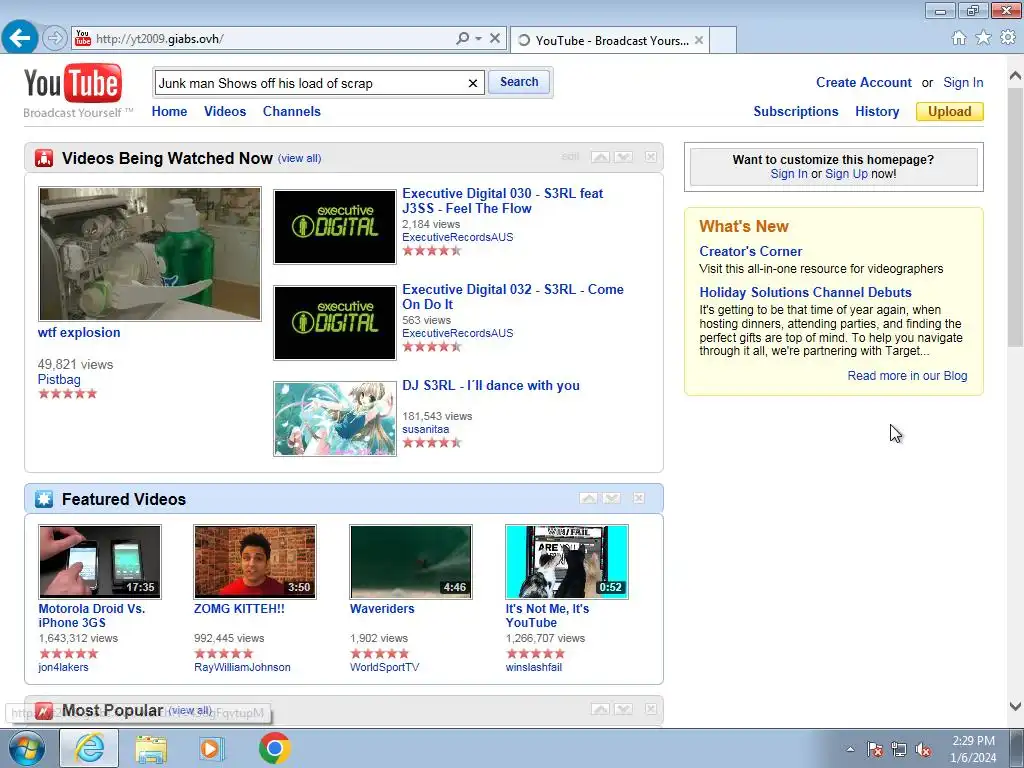Click the page scrollbar up arrow

1016,76
